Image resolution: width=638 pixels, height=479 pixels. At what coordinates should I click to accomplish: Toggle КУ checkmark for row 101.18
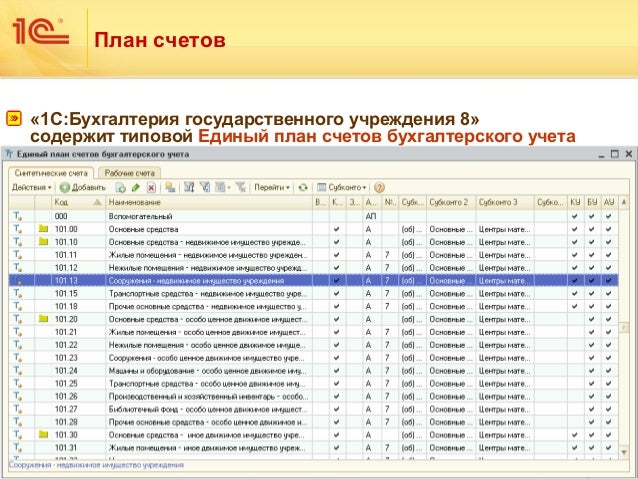[x=575, y=306]
